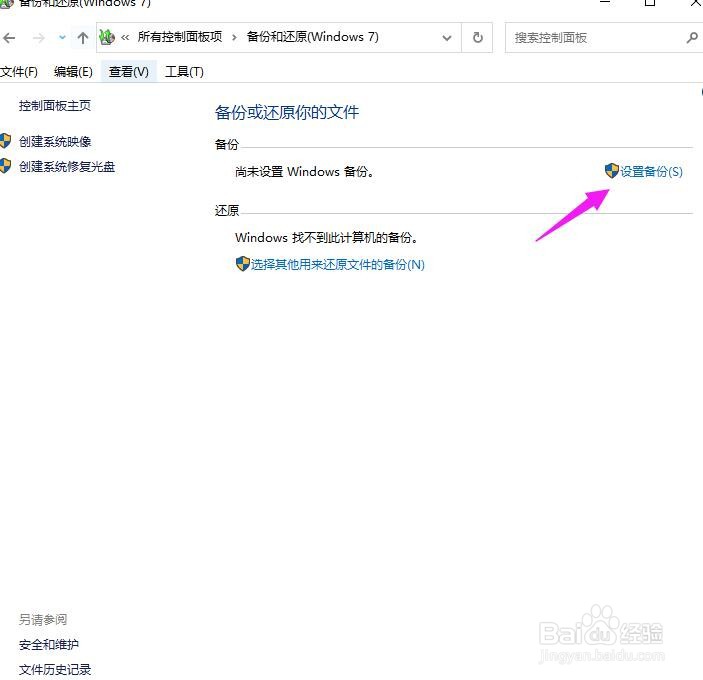Click the forward navigation arrow
The height and width of the screenshot is (680, 703).
click(39, 38)
